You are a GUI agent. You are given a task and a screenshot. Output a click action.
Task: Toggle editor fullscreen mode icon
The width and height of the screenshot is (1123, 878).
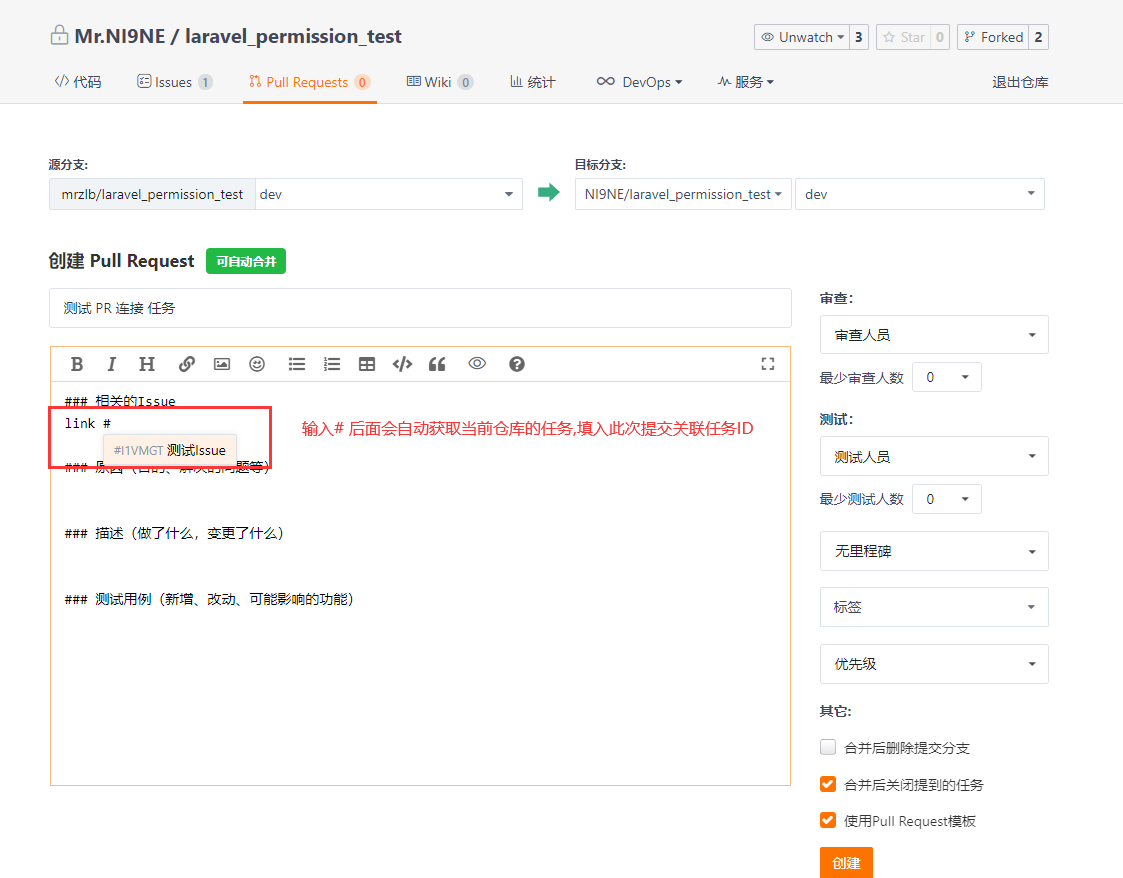(x=768, y=364)
